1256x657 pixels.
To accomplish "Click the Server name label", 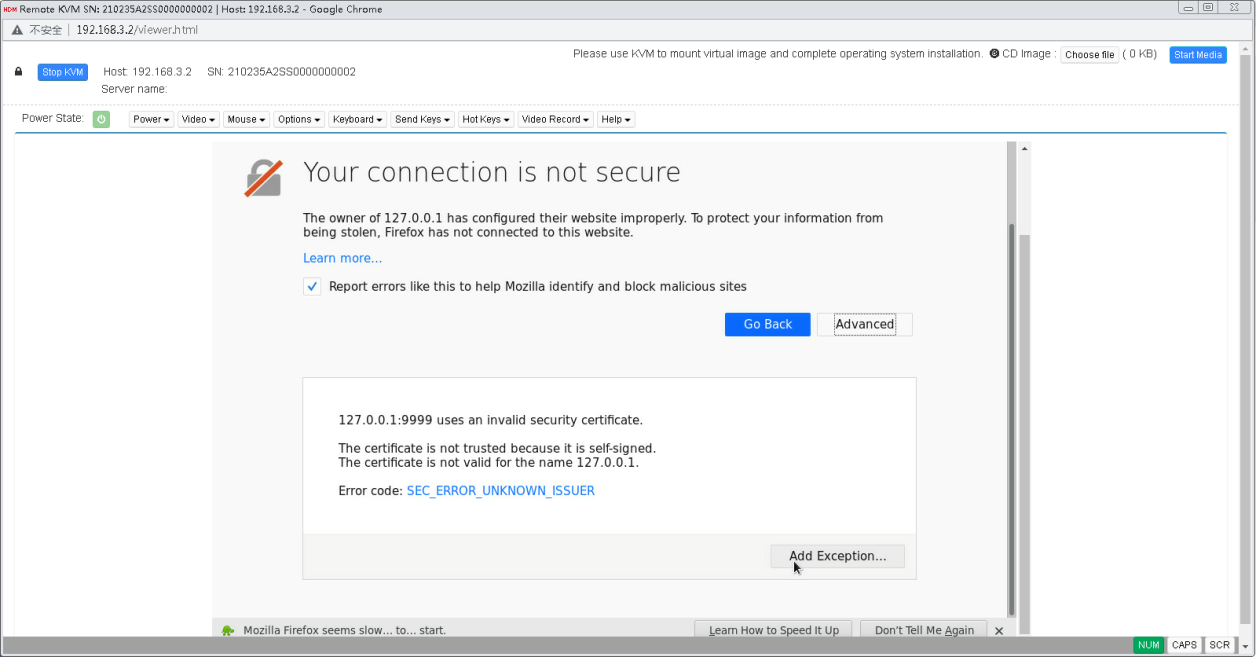I will click(134, 89).
